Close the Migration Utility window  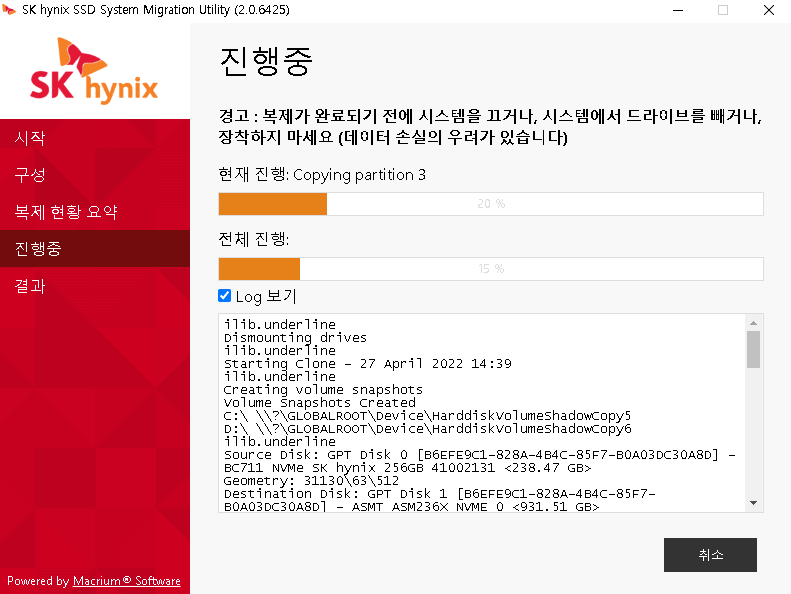click(769, 10)
